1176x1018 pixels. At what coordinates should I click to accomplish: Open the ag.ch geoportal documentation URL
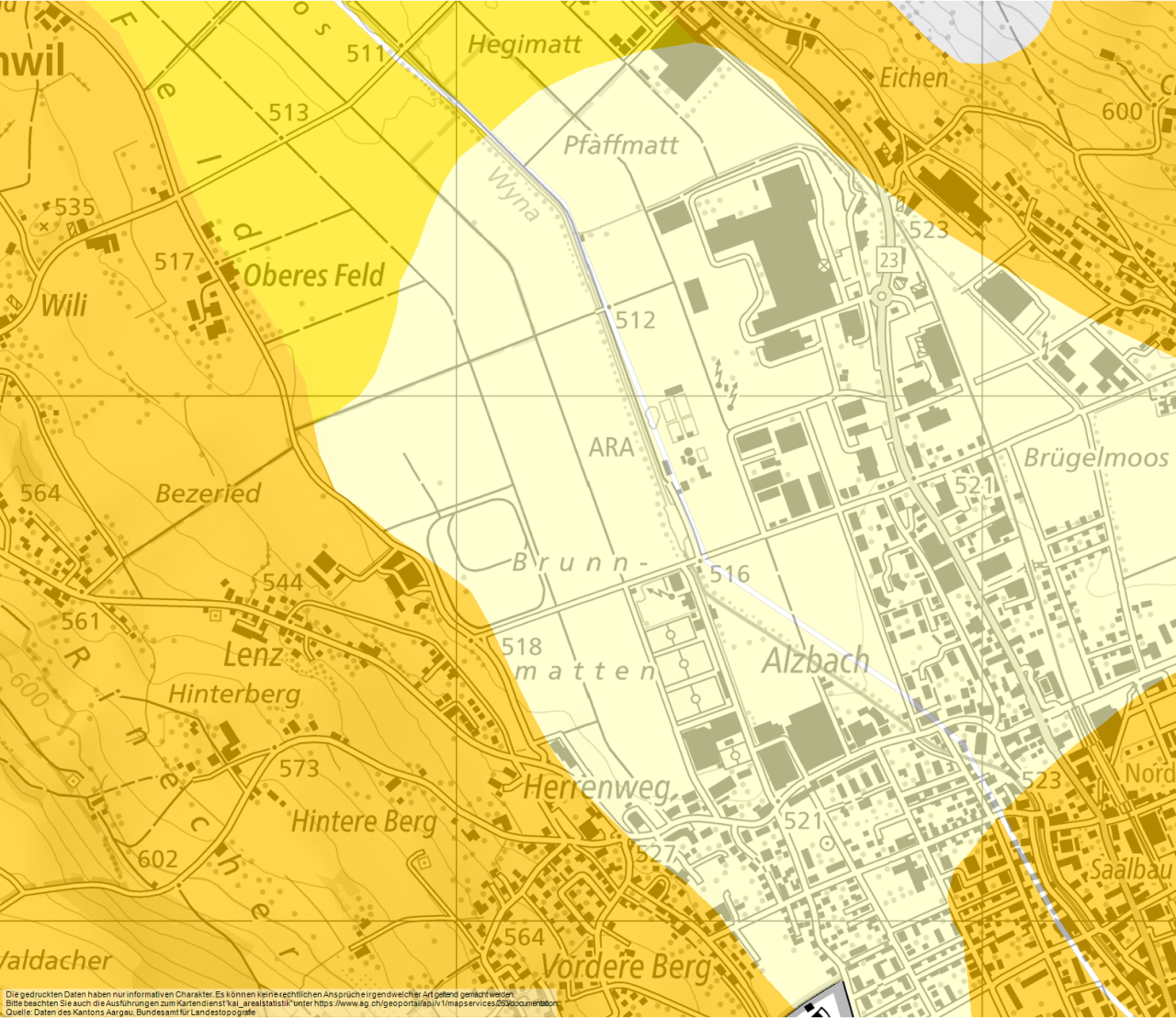(435, 1003)
